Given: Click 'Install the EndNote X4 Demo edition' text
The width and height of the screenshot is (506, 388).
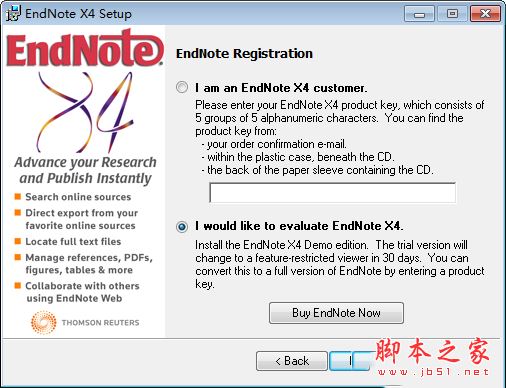Looking at the screenshot, I should [x=282, y=245].
